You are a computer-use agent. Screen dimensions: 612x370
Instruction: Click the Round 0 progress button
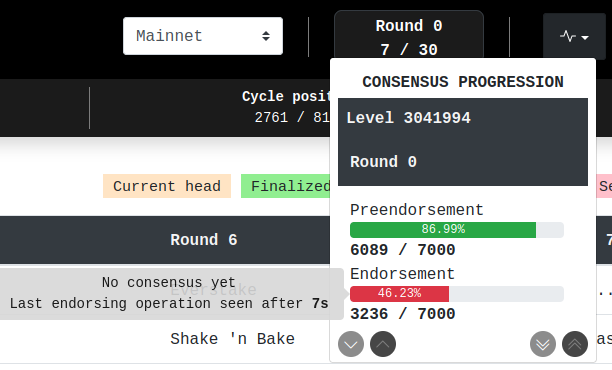(409, 36)
